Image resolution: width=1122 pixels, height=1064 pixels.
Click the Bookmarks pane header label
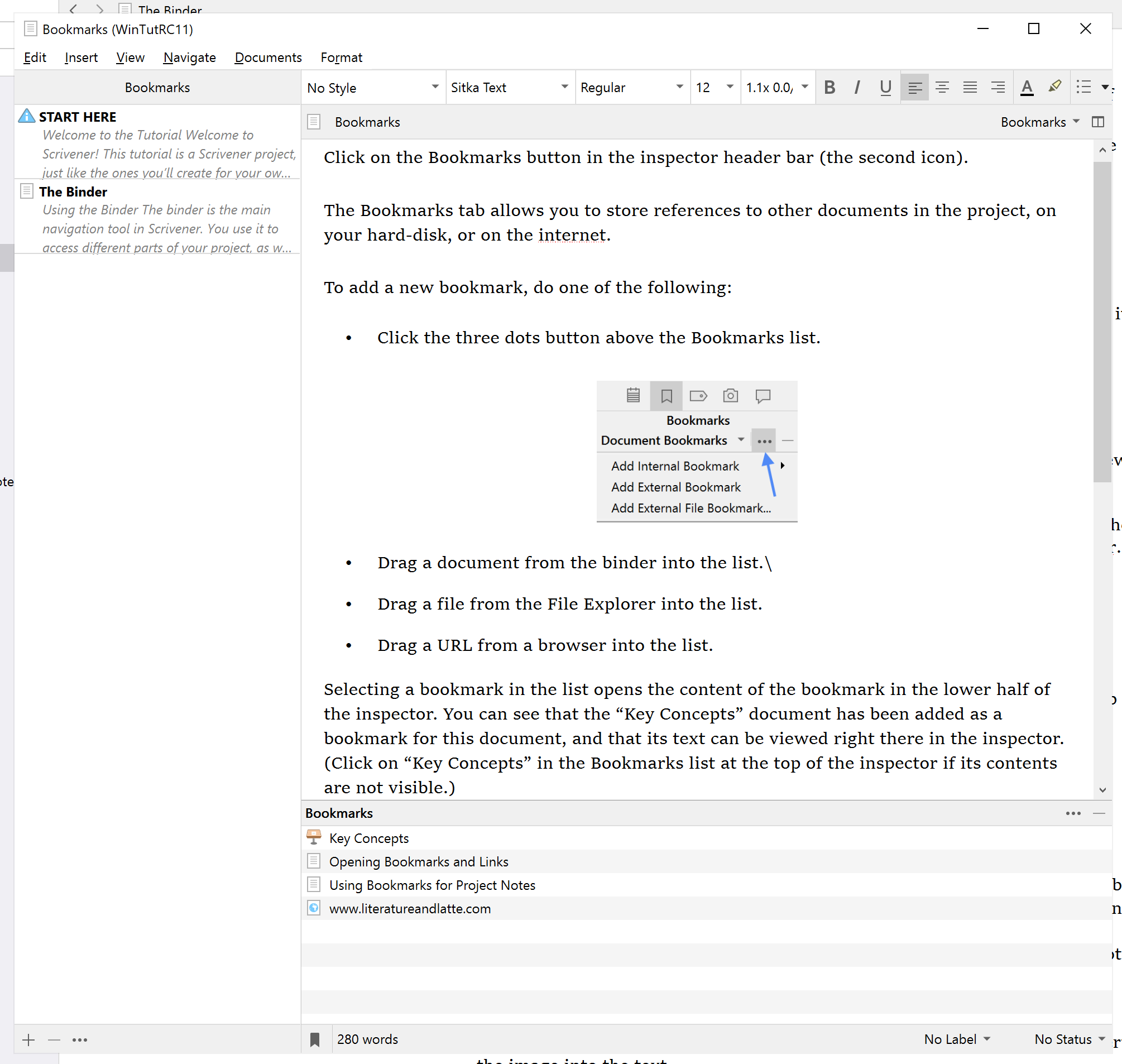pyautogui.click(x=339, y=813)
